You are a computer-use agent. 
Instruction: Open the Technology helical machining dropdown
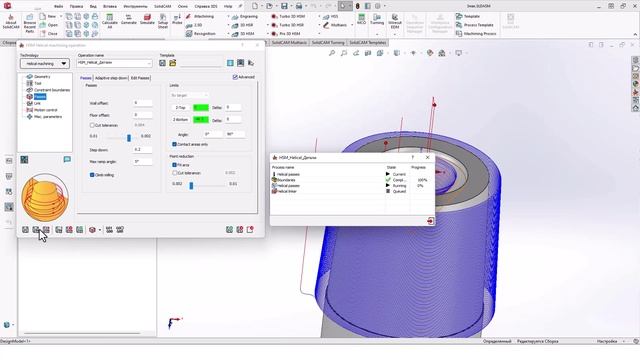point(45,63)
